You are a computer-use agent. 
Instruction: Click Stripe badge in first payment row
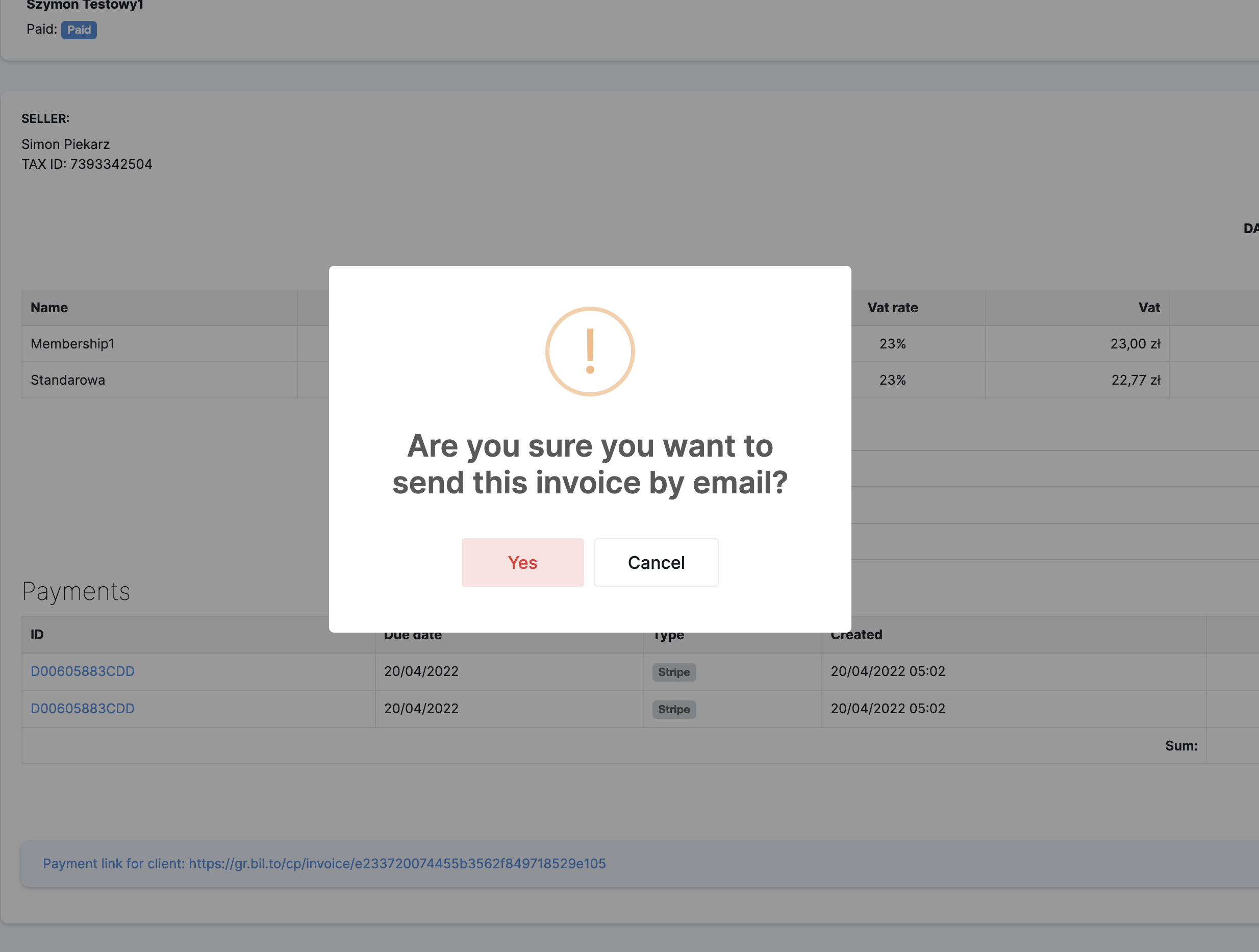[x=673, y=672]
